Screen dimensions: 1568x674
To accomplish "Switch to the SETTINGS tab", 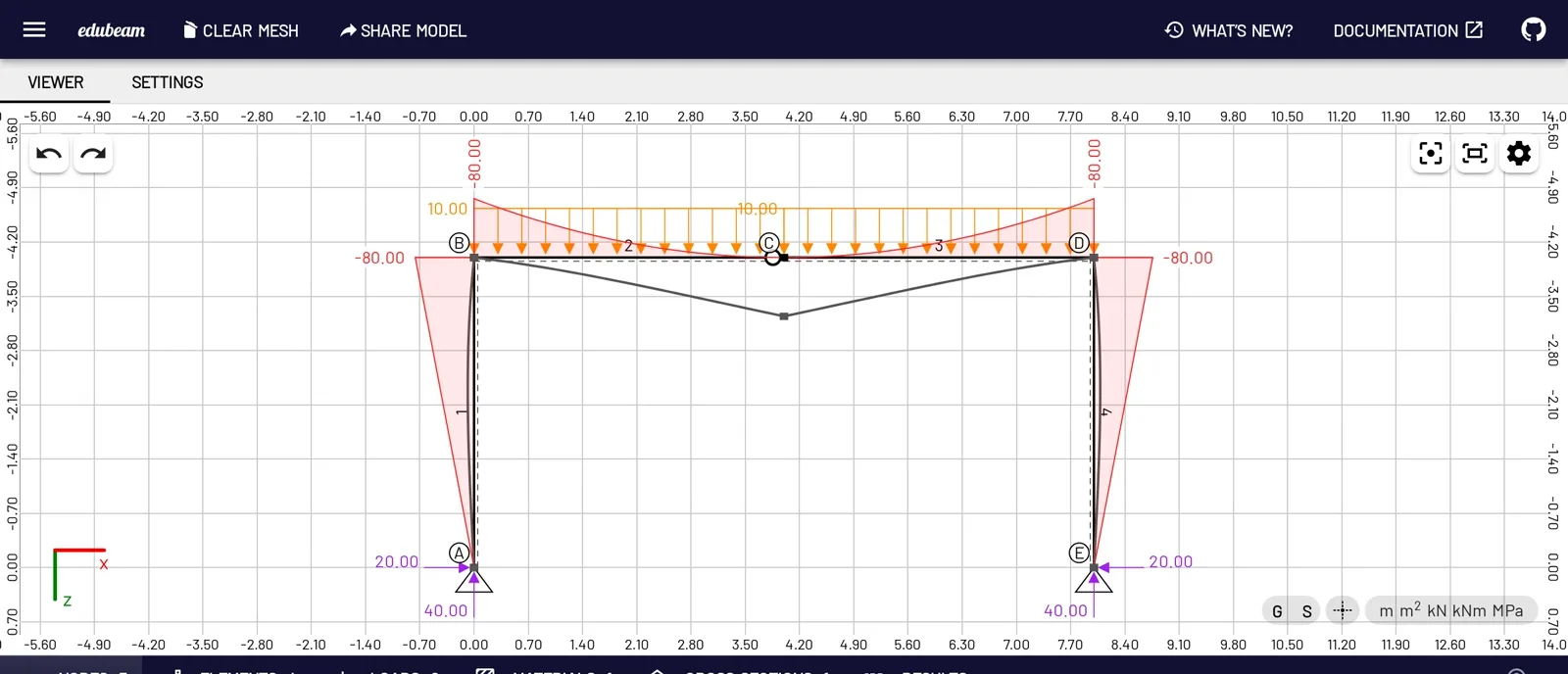I will (168, 82).
